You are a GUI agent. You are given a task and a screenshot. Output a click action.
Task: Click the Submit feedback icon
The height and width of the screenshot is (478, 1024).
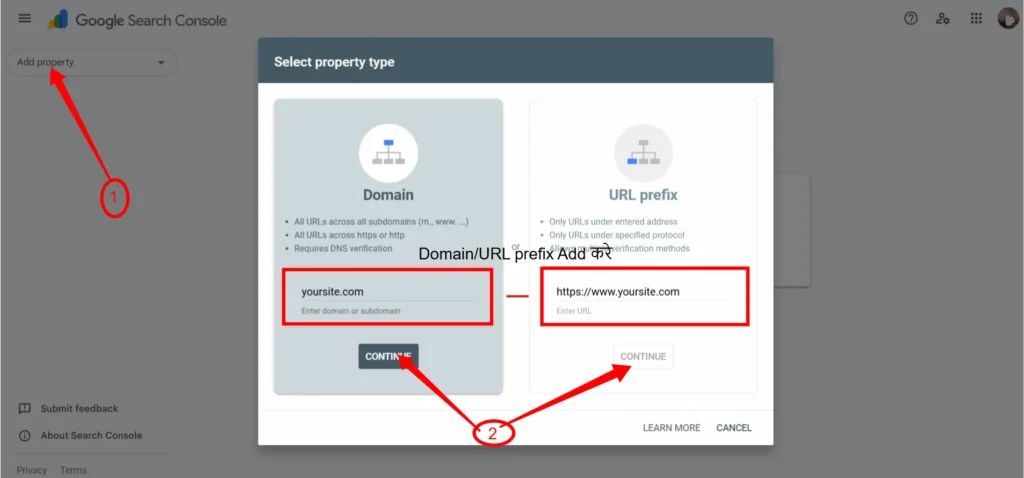tap(24, 409)
